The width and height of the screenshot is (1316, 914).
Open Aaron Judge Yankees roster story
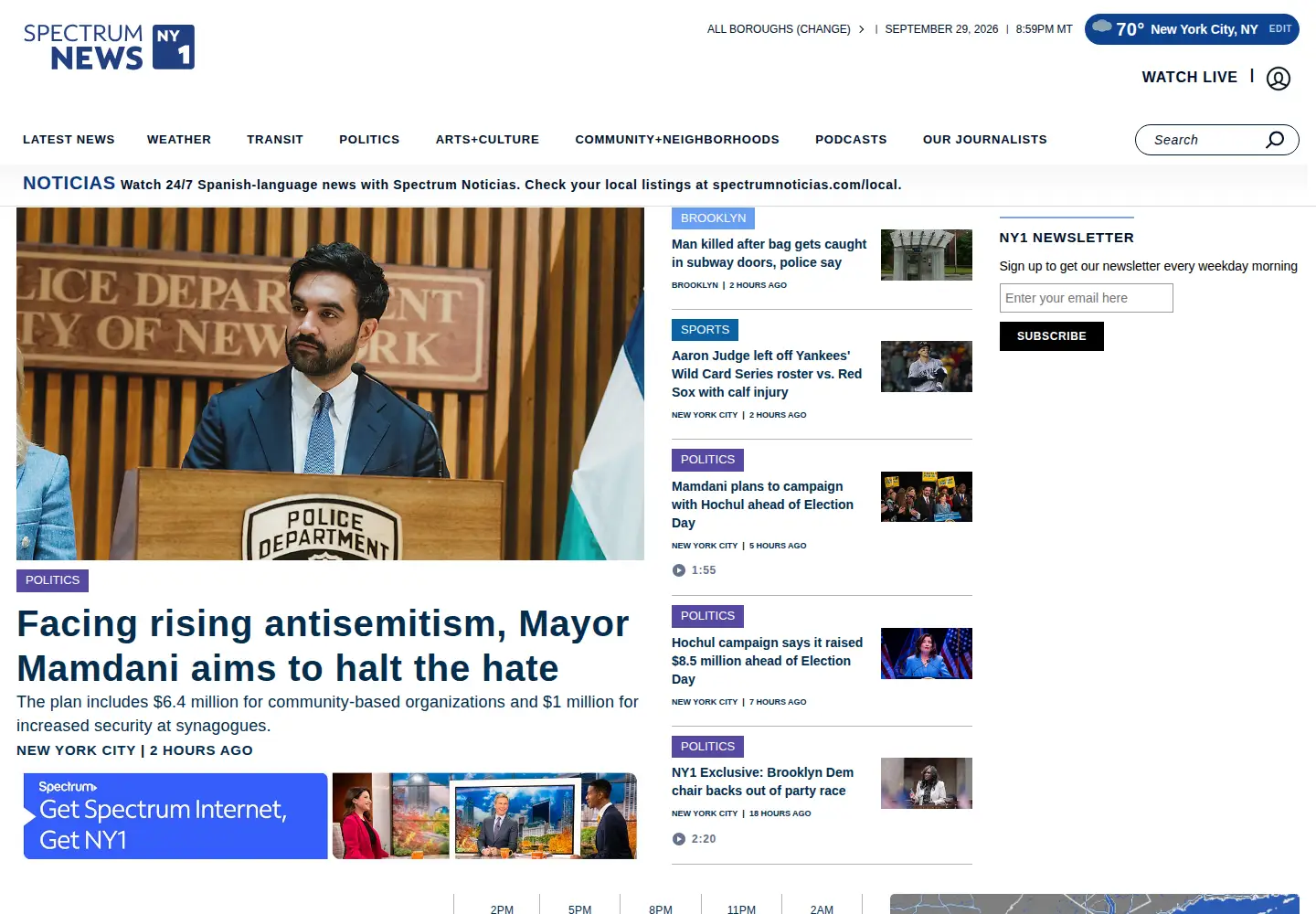(x=767, y=374)
